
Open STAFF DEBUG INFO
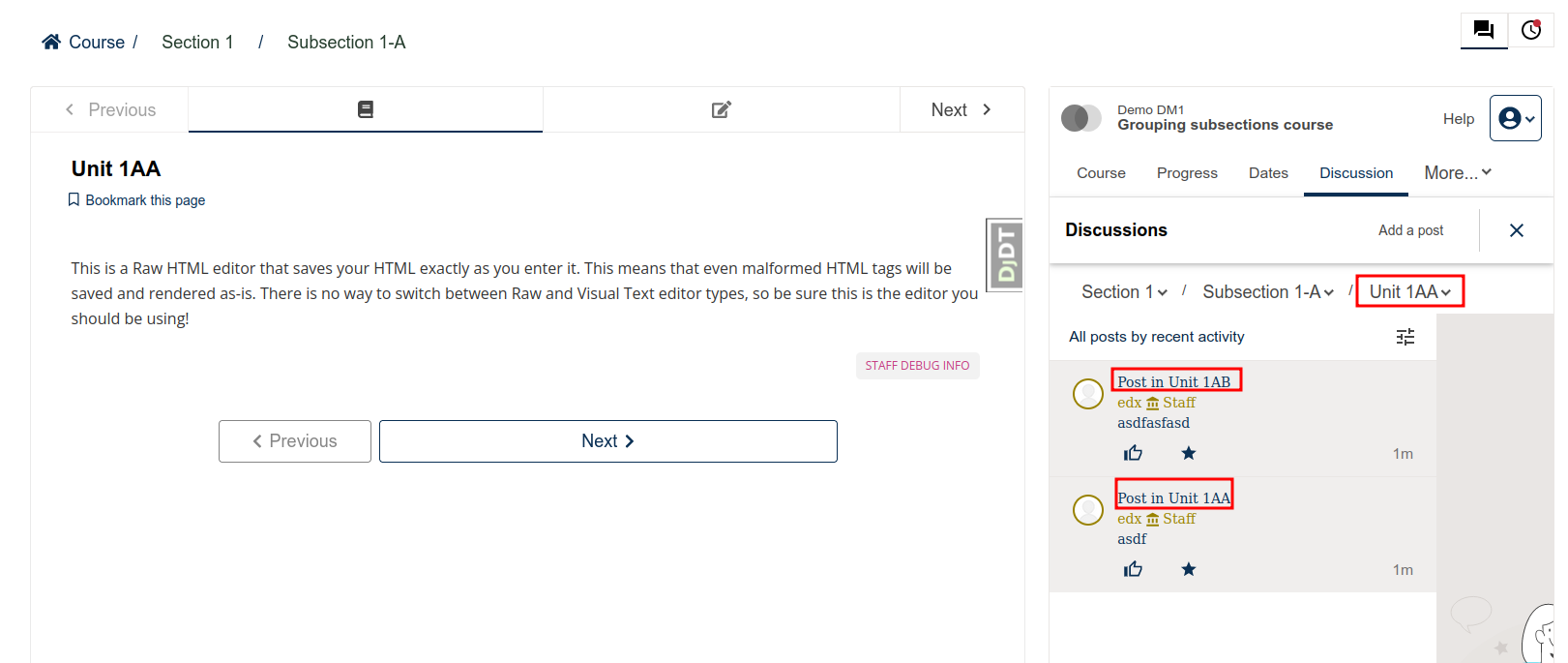(917, 366)
